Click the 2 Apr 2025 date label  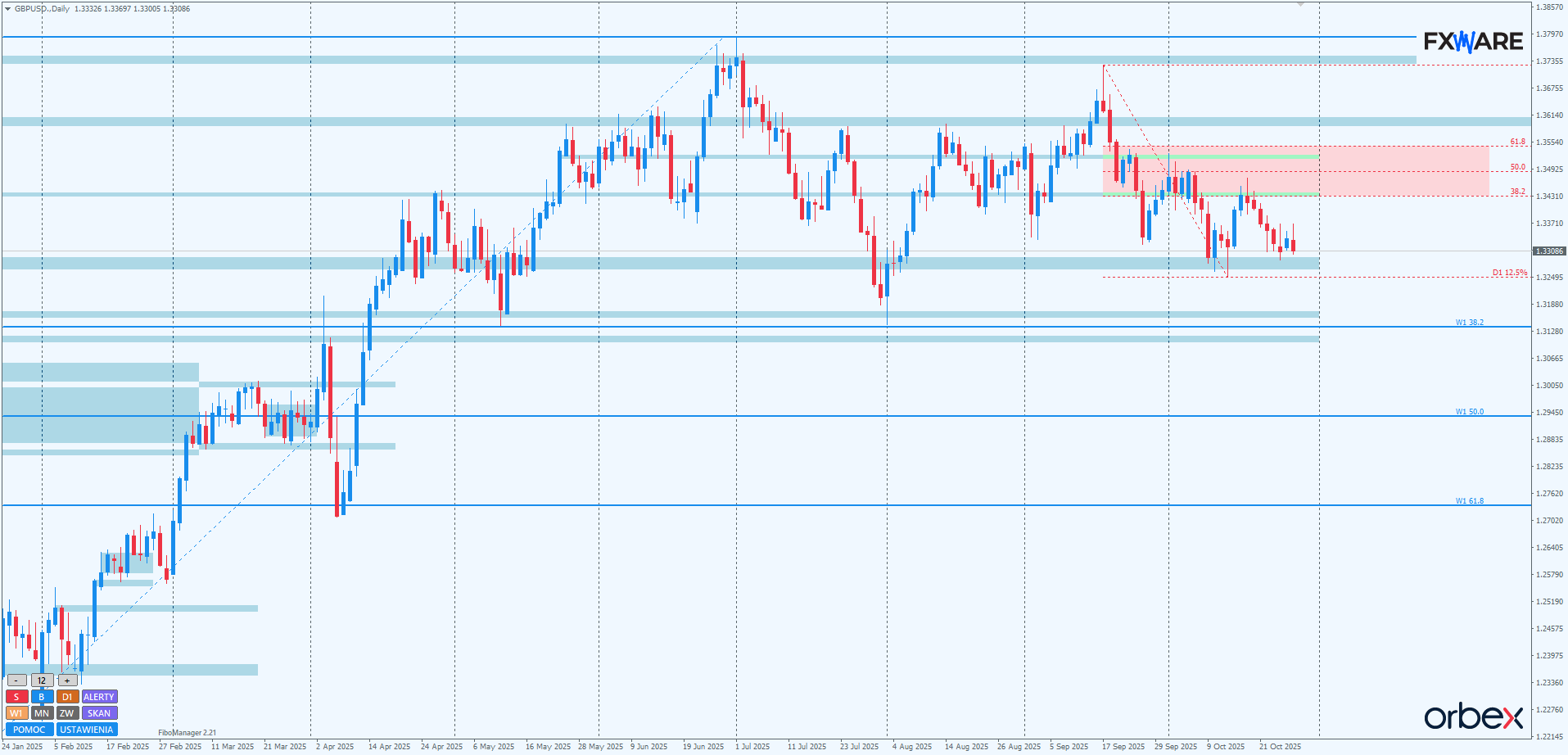click(x=335, y=747)
